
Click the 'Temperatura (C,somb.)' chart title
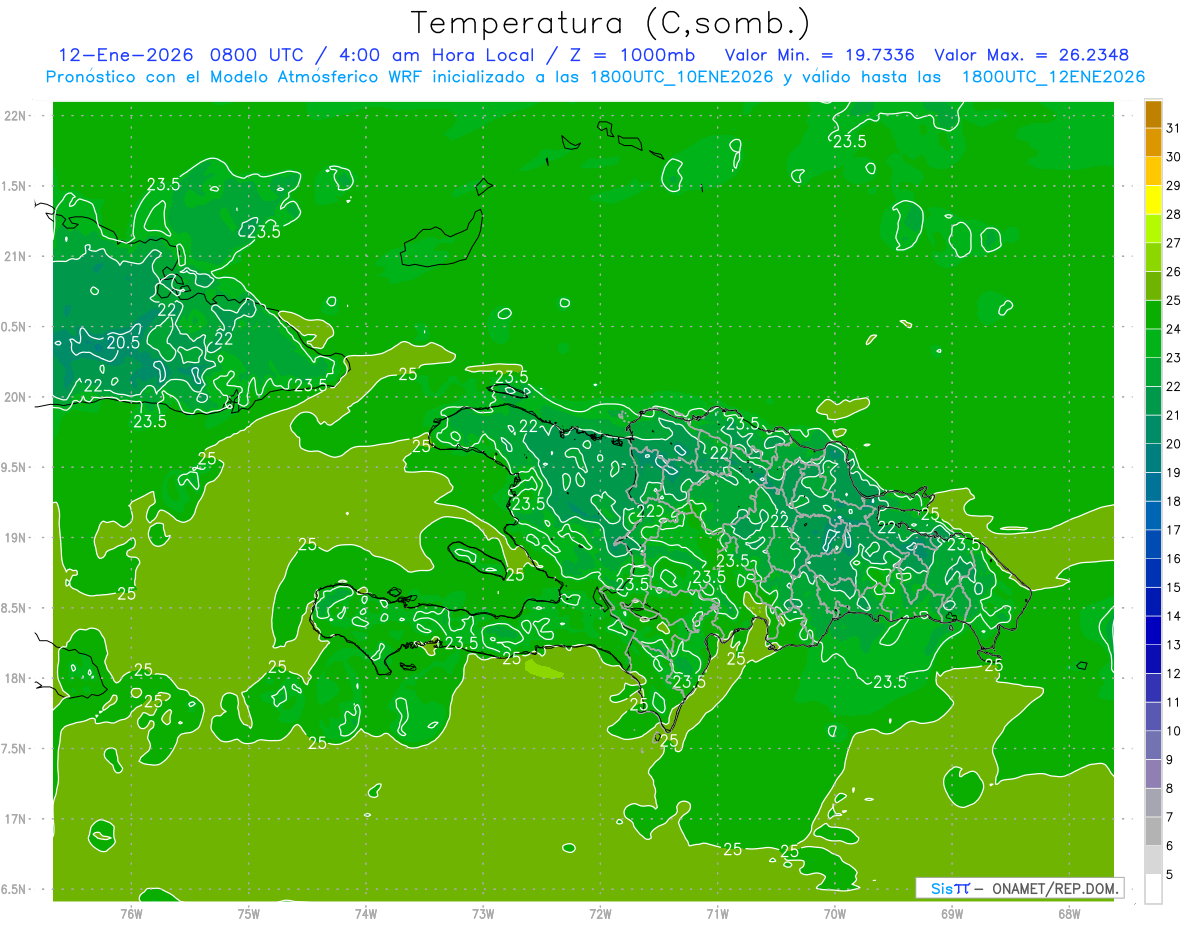(x=610, y=23)
